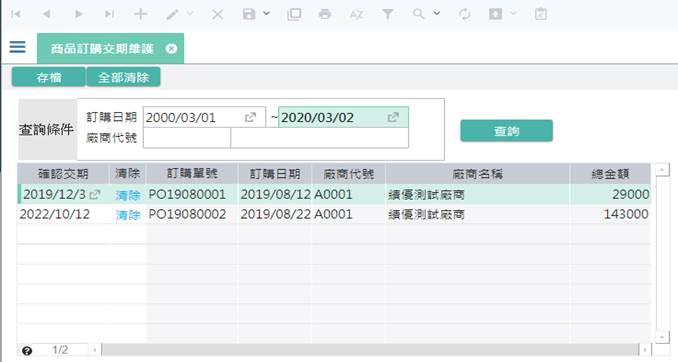
Task: Click the 29000 total amount cell
Action: click(x=610, y=195)
